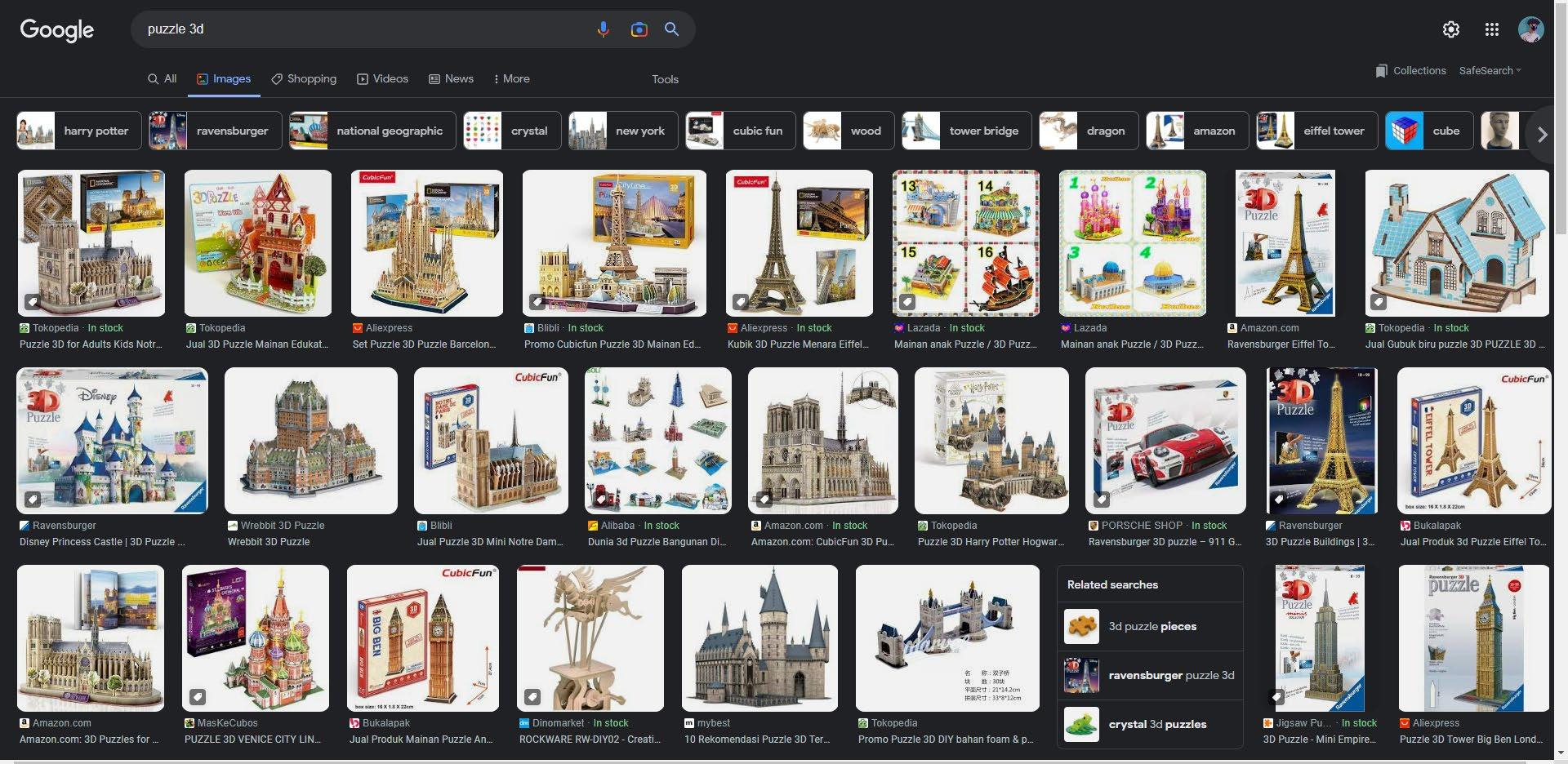Screen dimensions: 1568x764
Task: Filter by 'ravensburger' chip
Action: click(216, 131)
